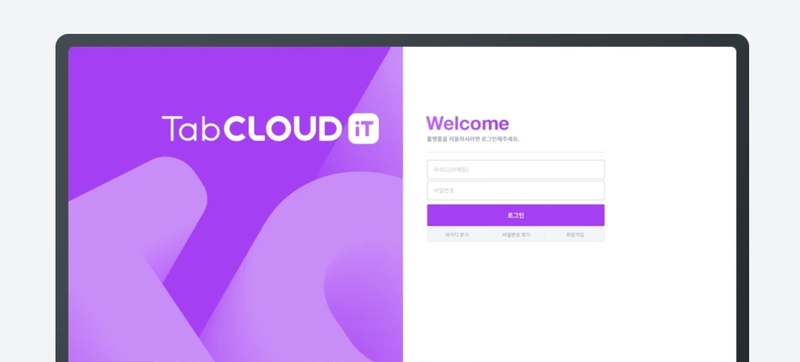Open the 비밀번호 찾기 find password link
Screen dimensions: 800x362
pos(516,235)
